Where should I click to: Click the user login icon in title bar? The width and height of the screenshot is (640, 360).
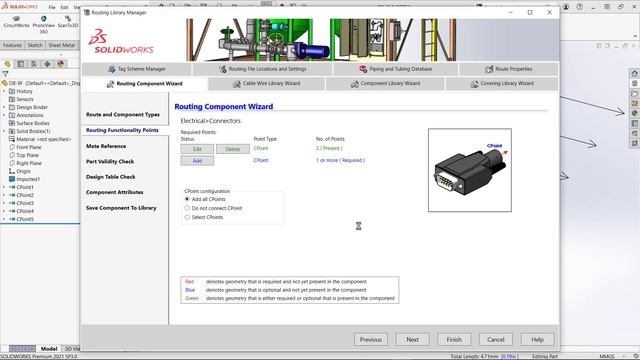tap(566, 7)
